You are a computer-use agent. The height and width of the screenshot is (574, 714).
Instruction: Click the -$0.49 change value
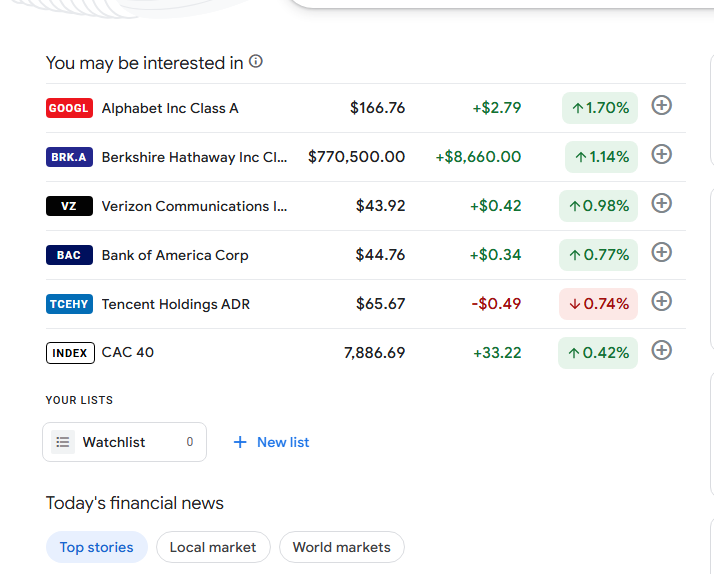[496, 304]
